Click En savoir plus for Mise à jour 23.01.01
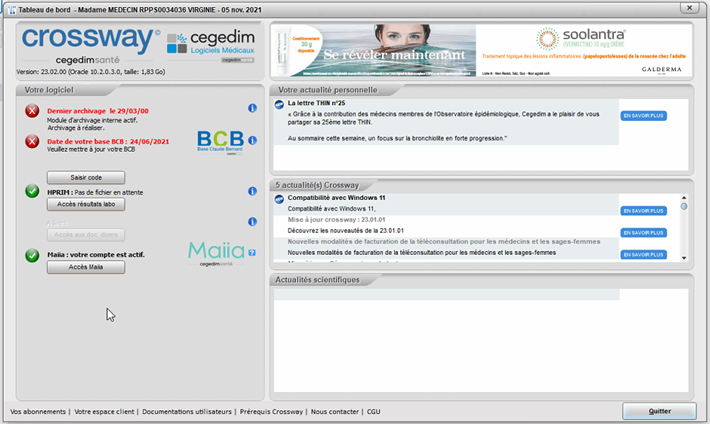710x424 pixels. (643, 233)
